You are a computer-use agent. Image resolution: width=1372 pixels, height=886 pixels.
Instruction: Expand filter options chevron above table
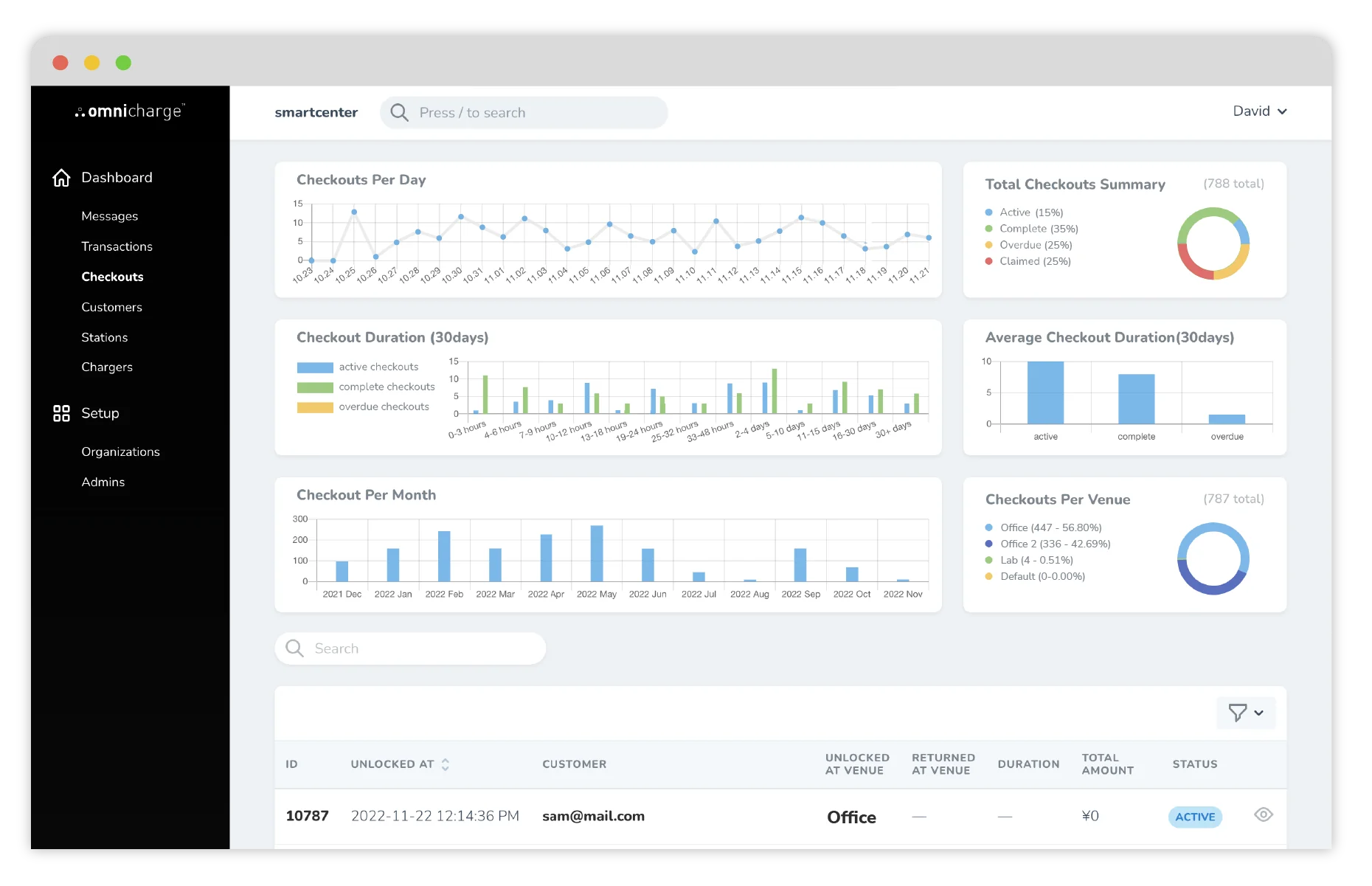coord(1259,713)
